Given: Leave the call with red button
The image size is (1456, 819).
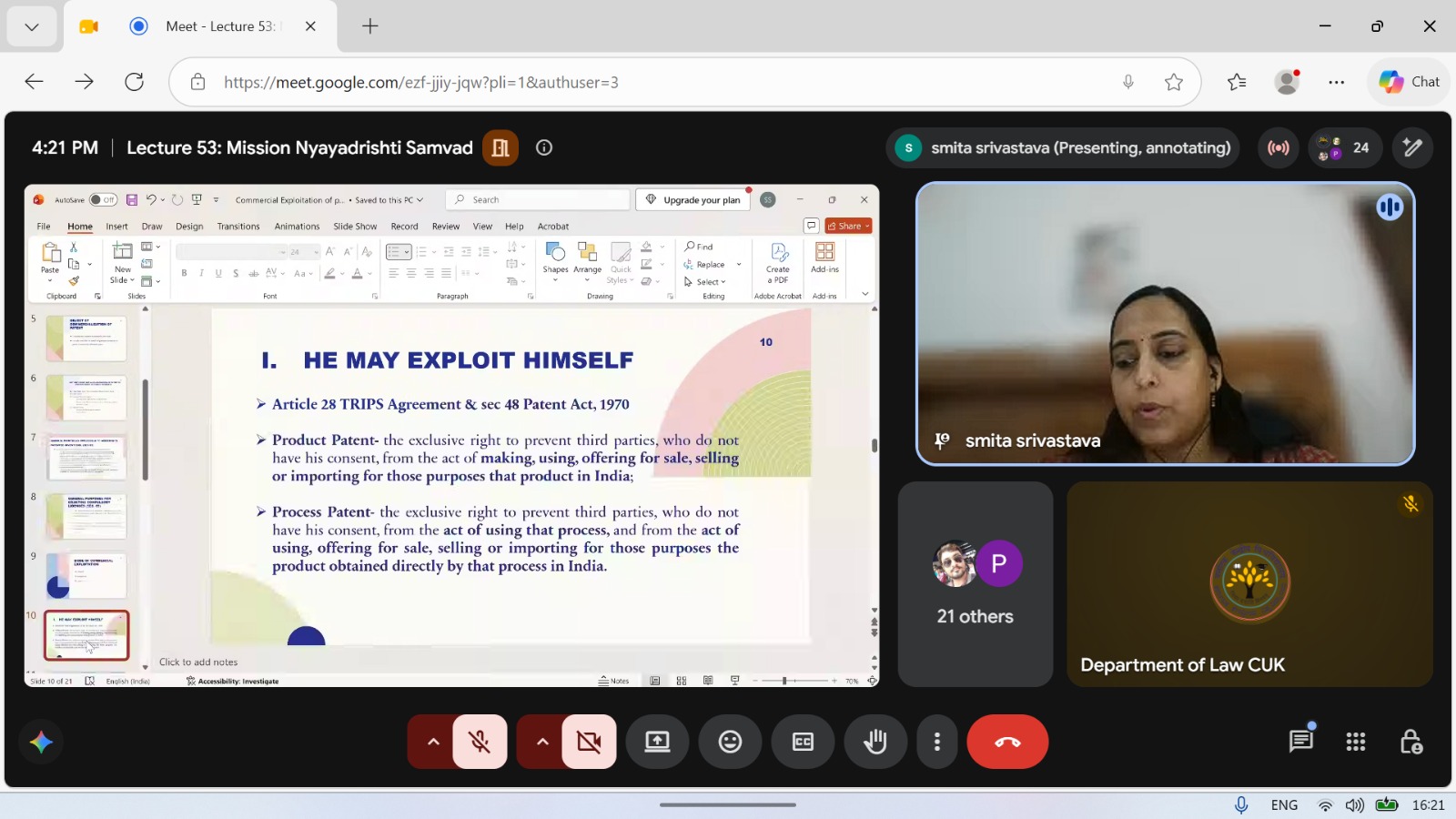Looking at the screenshot, I should [x=1007, y=742].
